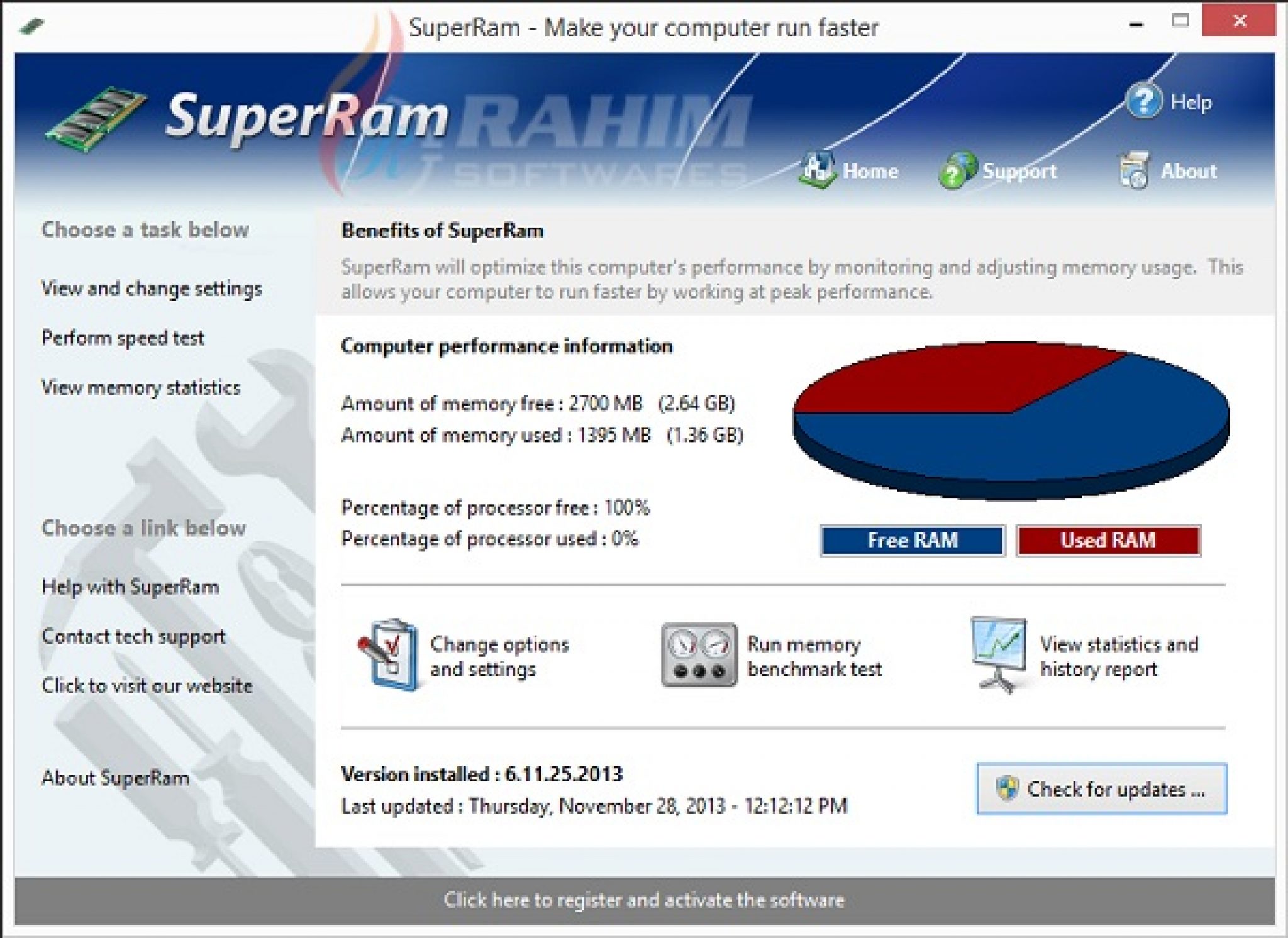Click the blue Free RAM legend swatch
Screen dimensions: 1288x938
pyautogui.click(x=911, y=540)
